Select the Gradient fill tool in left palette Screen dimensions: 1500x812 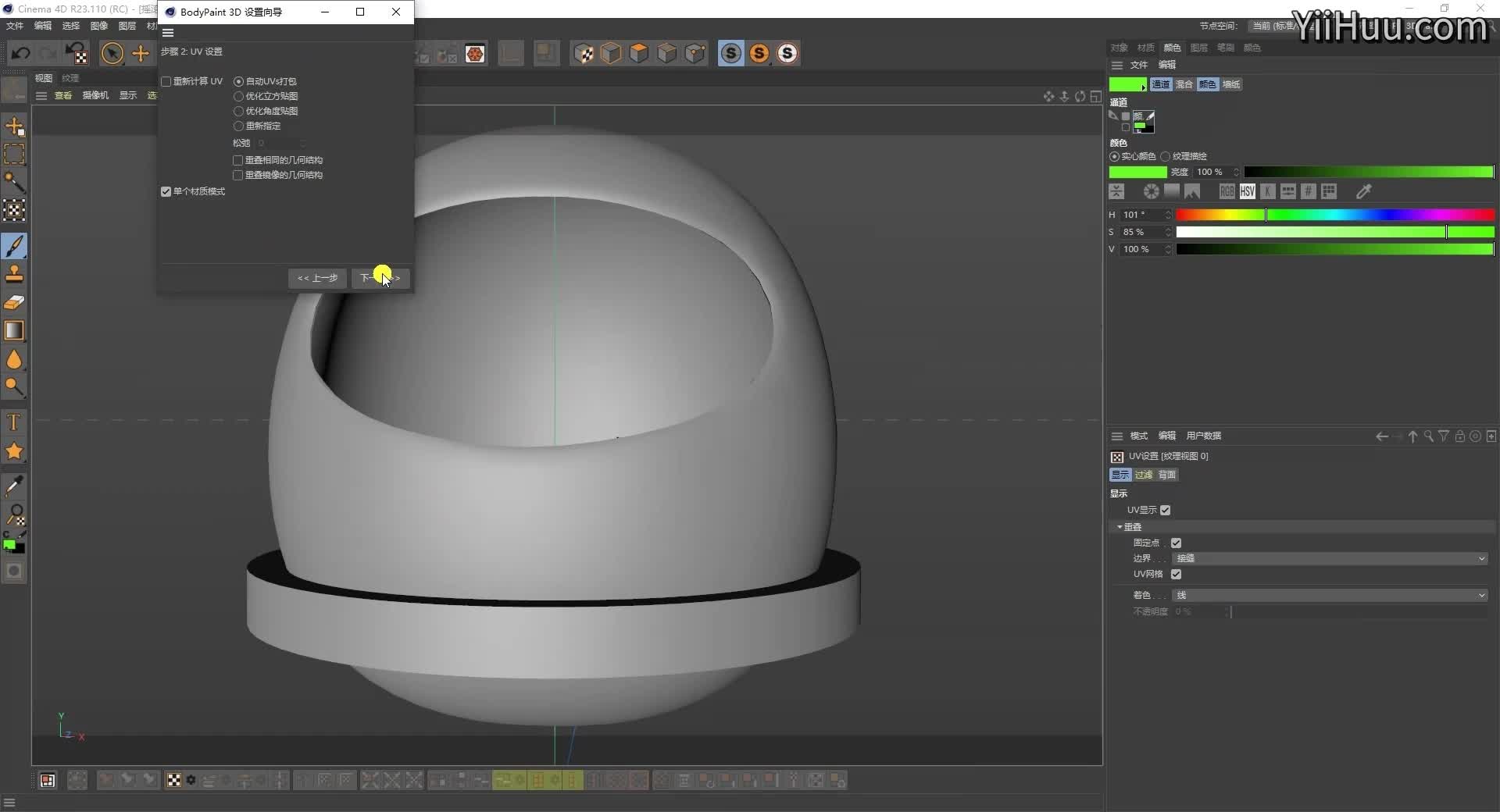click(x=14, y=330)
